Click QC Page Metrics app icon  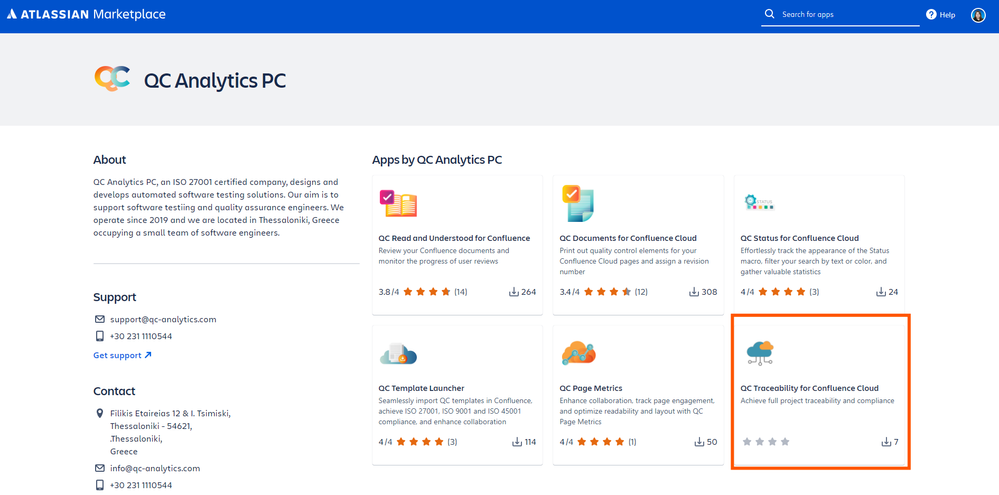(579, 354)
